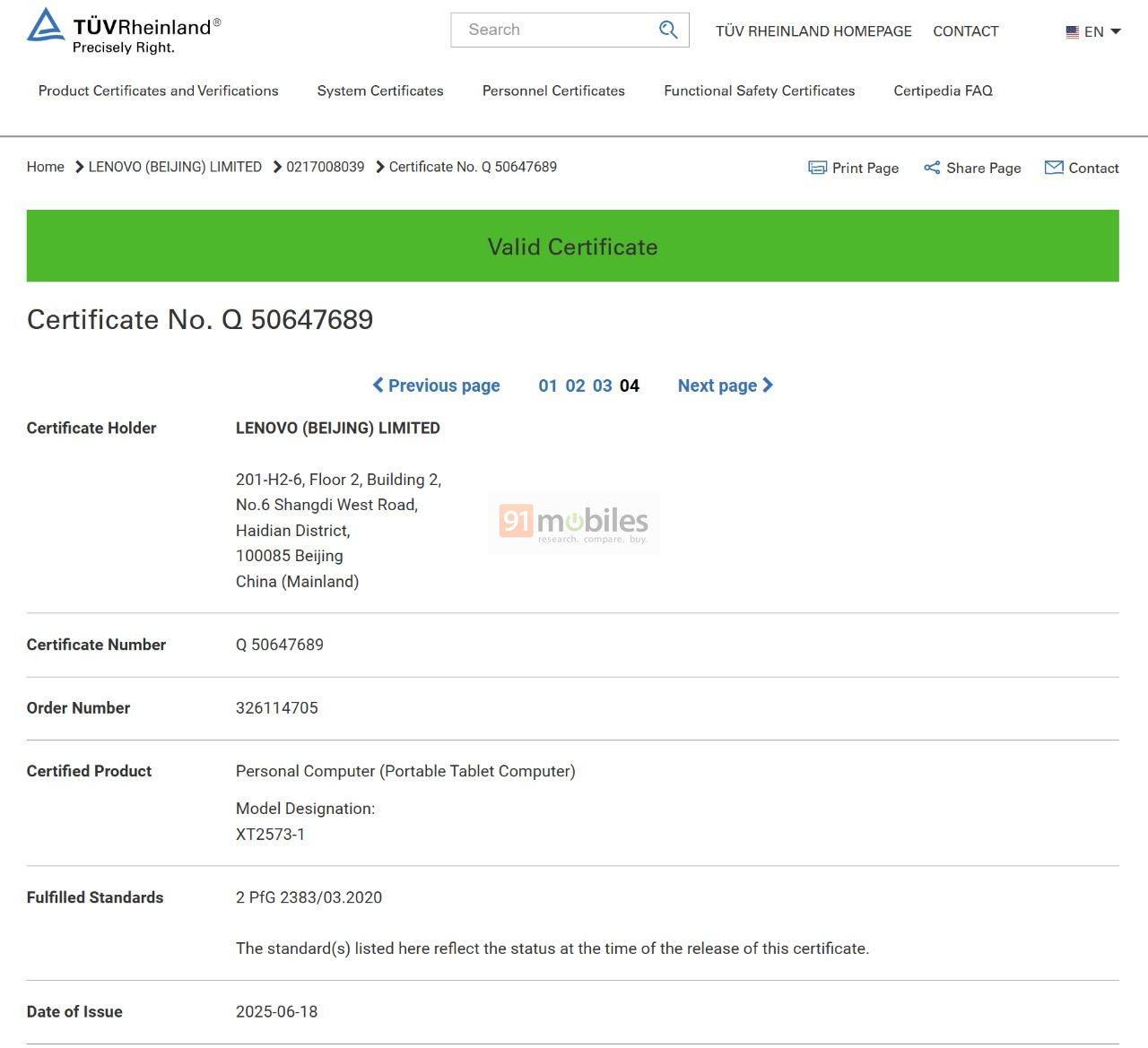
Task: Click the Certified Product label
Action: (89, 771)
